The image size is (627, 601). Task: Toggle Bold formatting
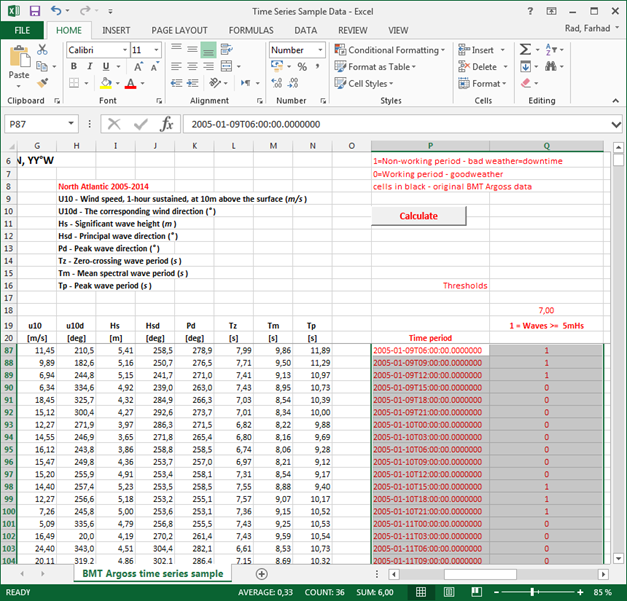[x=74, y=66]
